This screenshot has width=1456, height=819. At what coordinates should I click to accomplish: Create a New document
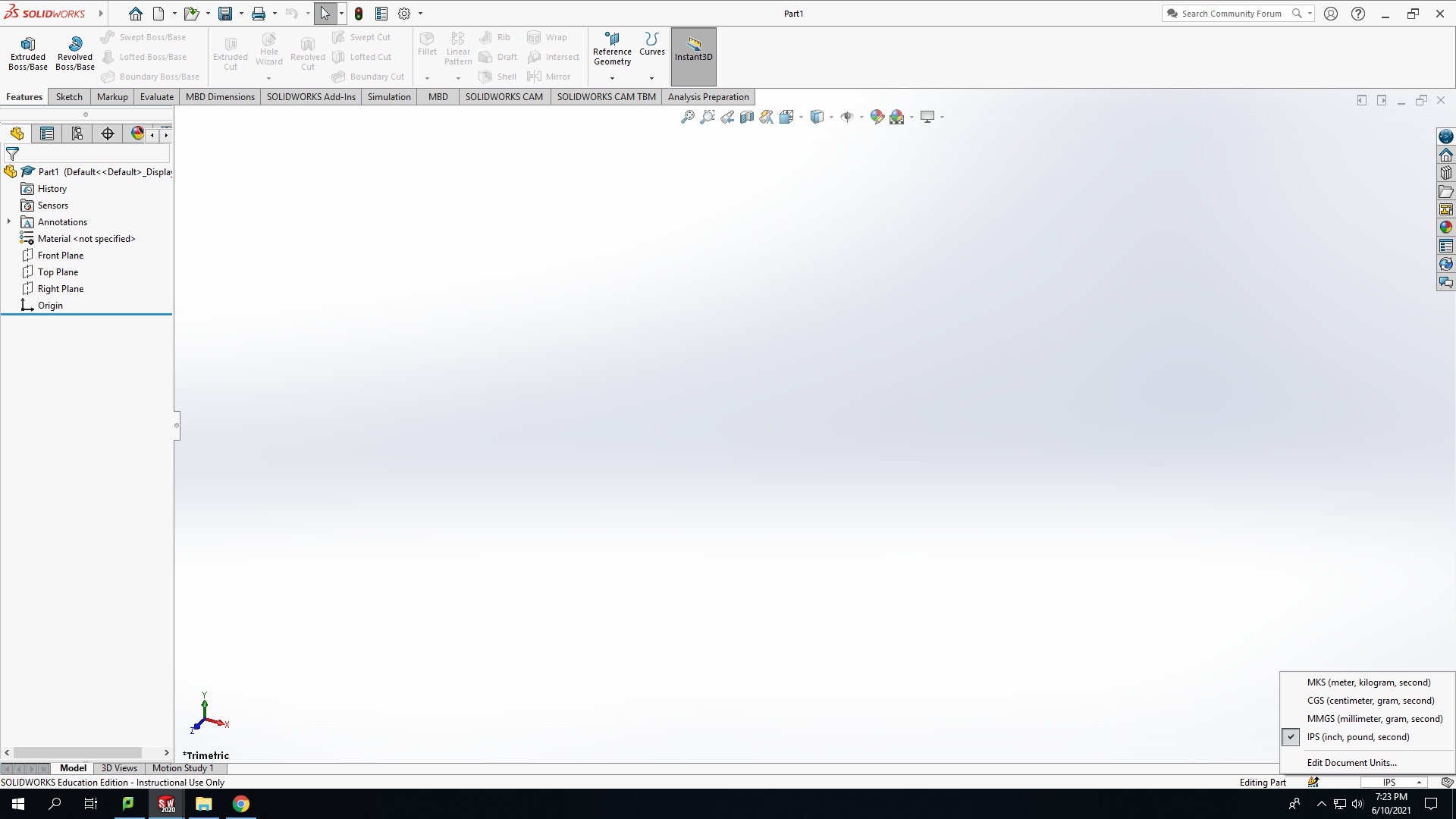[158, 14]
